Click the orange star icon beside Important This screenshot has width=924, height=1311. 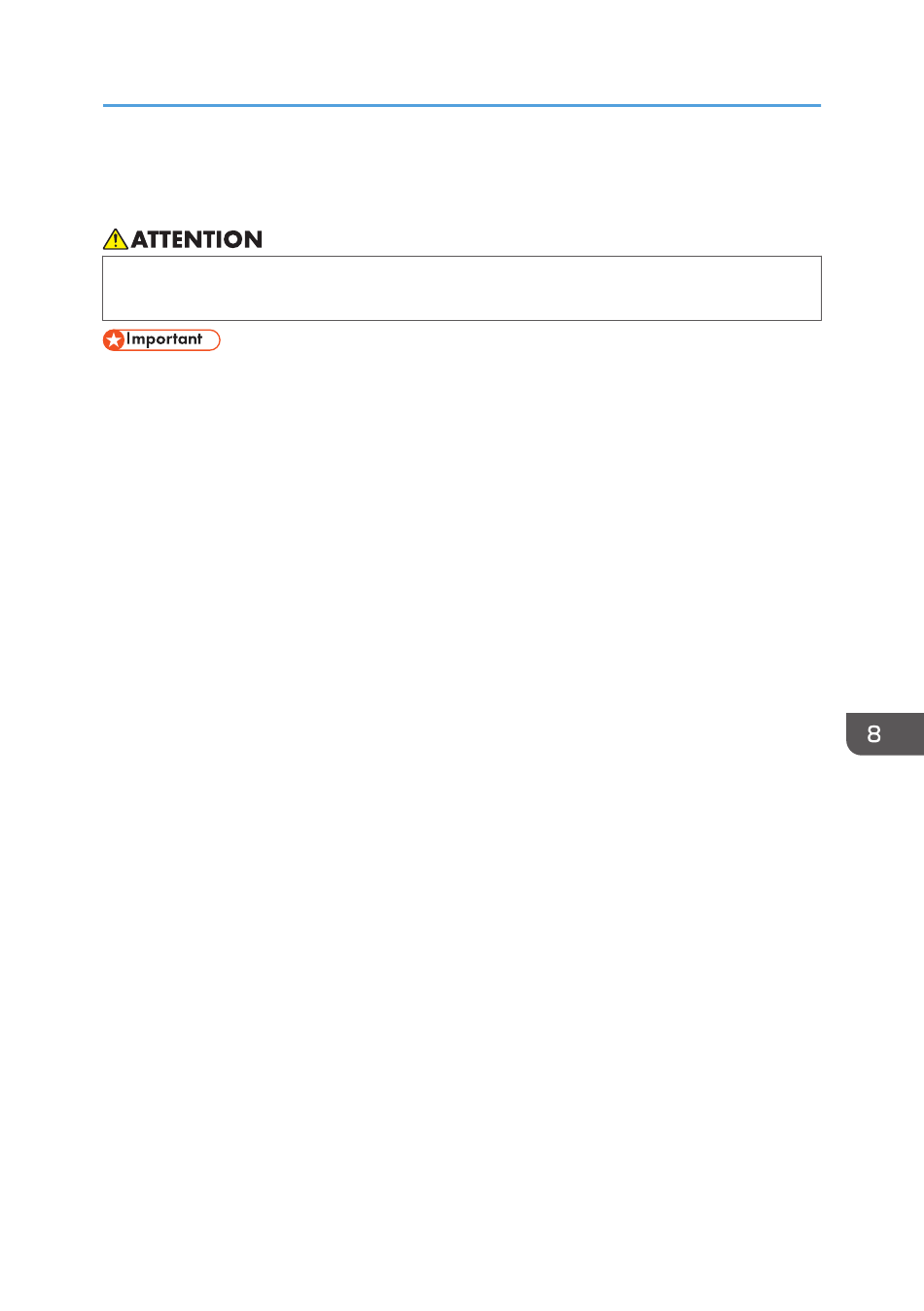[x=114, y=340]
